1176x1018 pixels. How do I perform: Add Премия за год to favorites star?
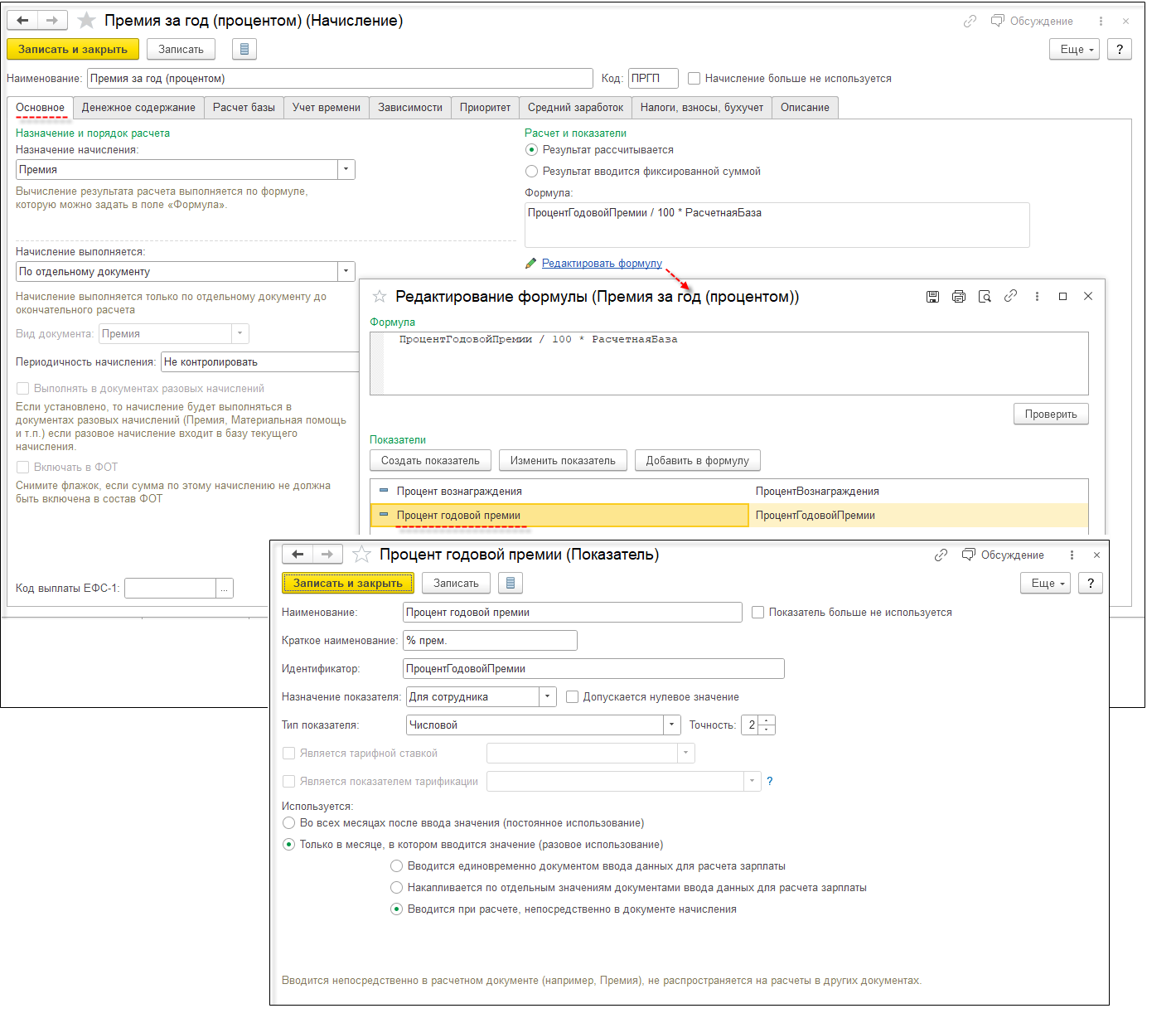(x=86, y=20)
